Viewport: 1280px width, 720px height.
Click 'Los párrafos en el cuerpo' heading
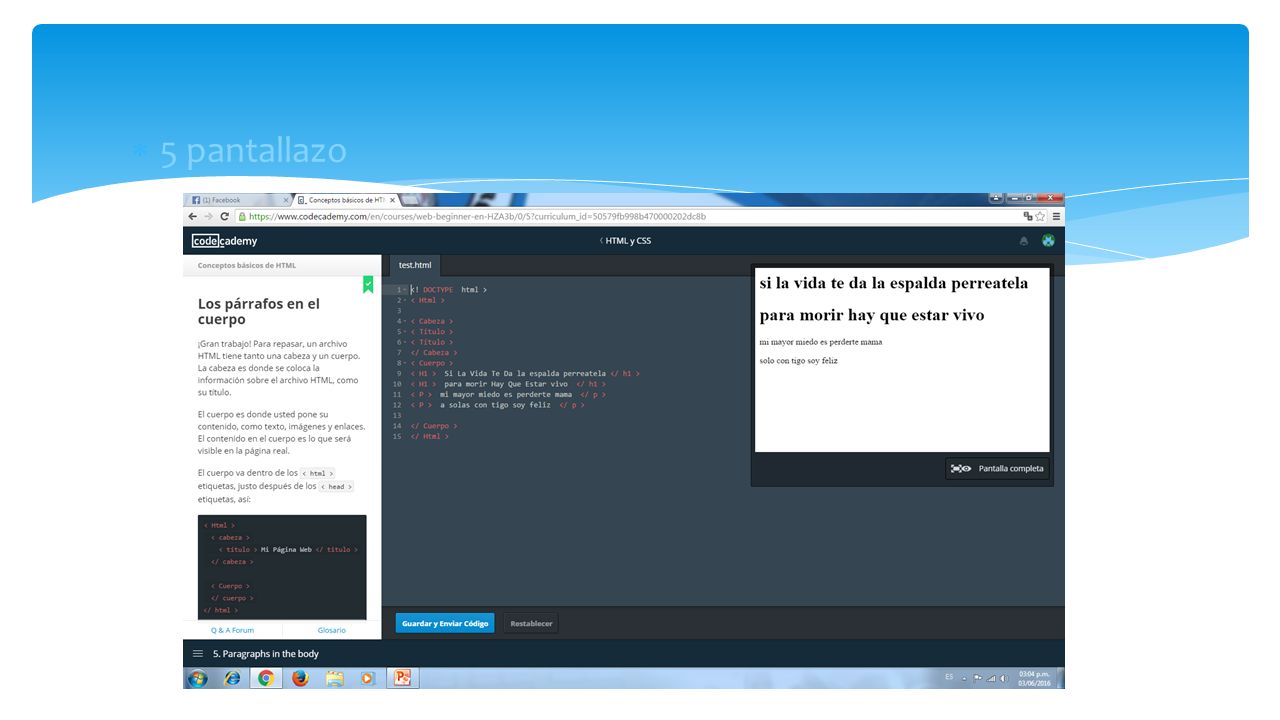pos(259,311)
